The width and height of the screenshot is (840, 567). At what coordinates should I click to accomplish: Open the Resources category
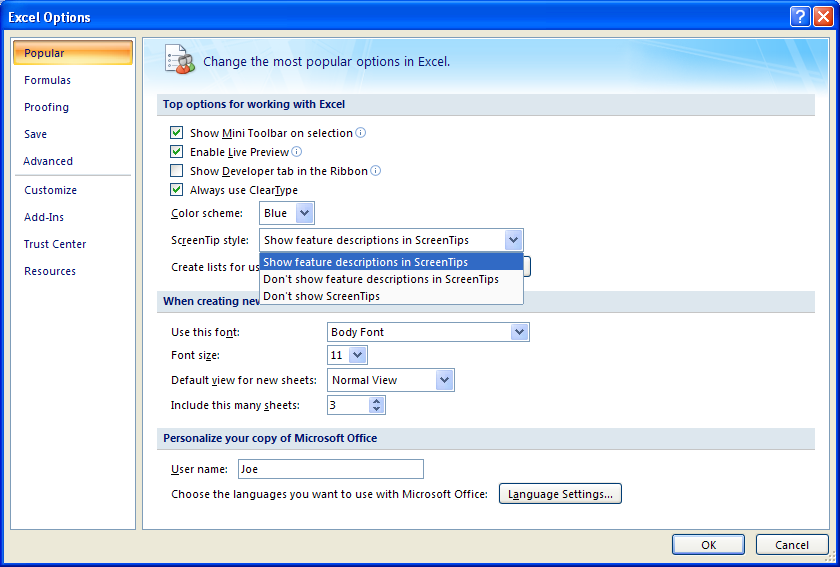73,271
